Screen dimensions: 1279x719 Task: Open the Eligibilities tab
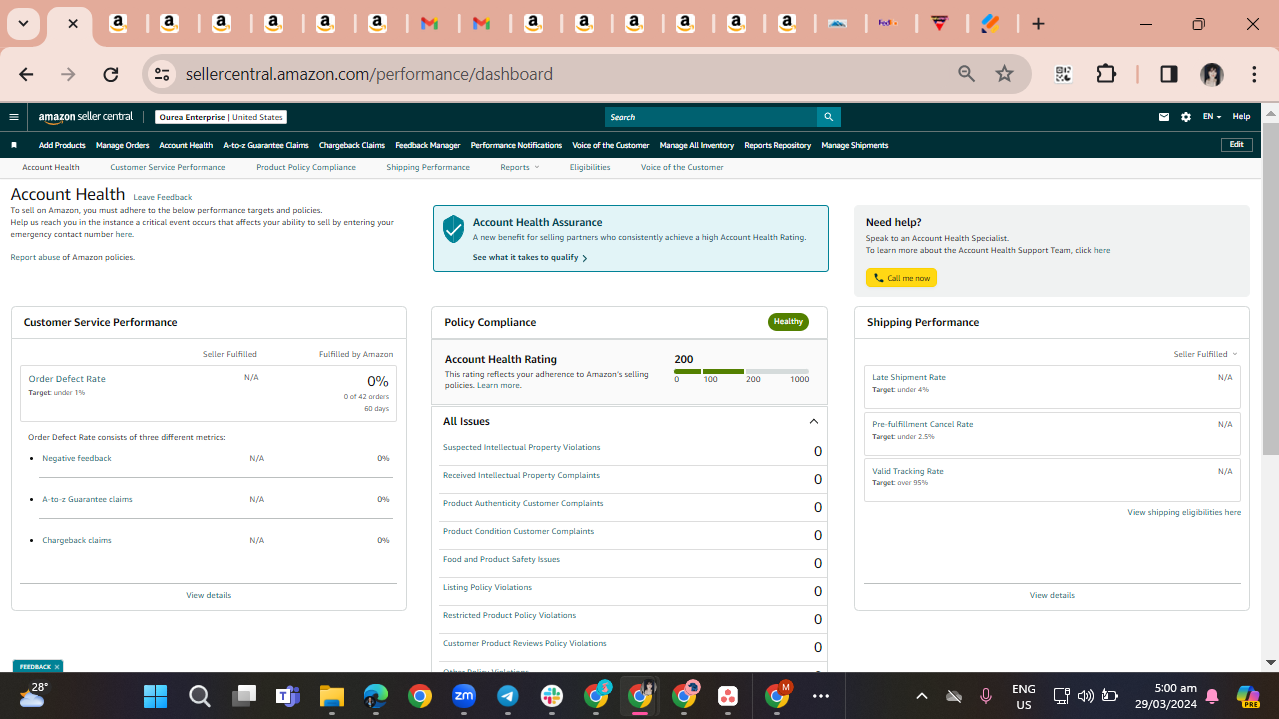pos(590,167)
